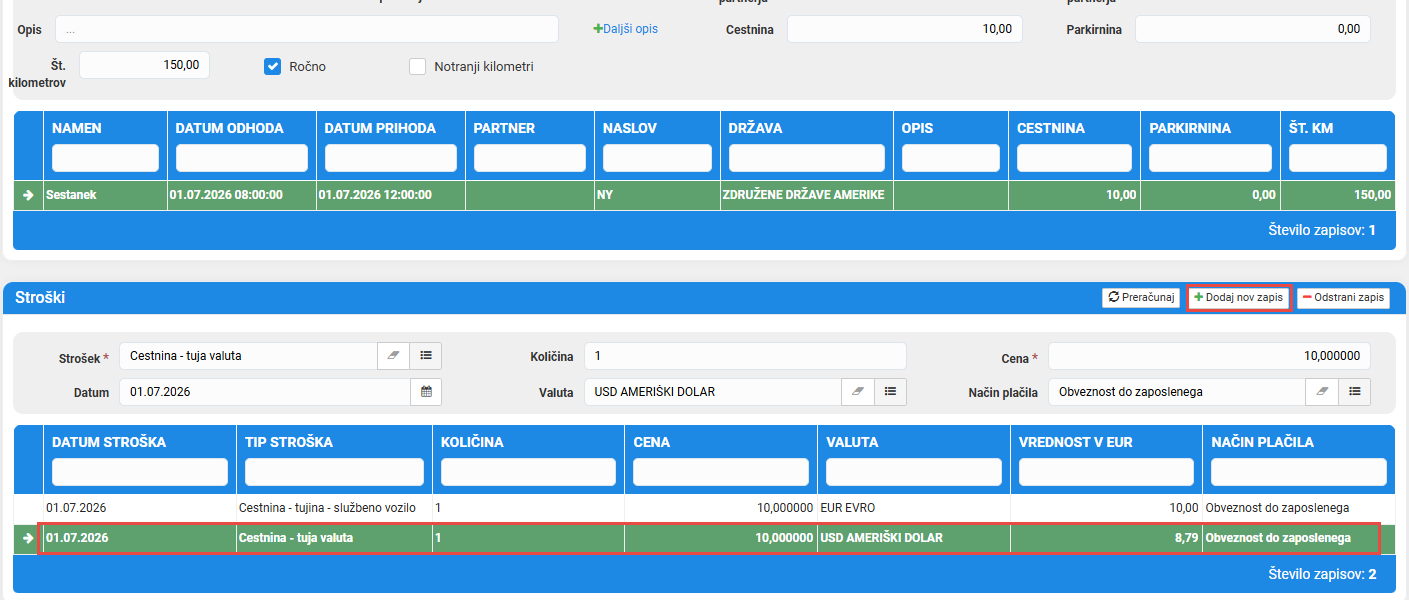Clear the Način plačila field with eraser
This screenshot has width=1409, height=600.
click(x=1322, y=392)
